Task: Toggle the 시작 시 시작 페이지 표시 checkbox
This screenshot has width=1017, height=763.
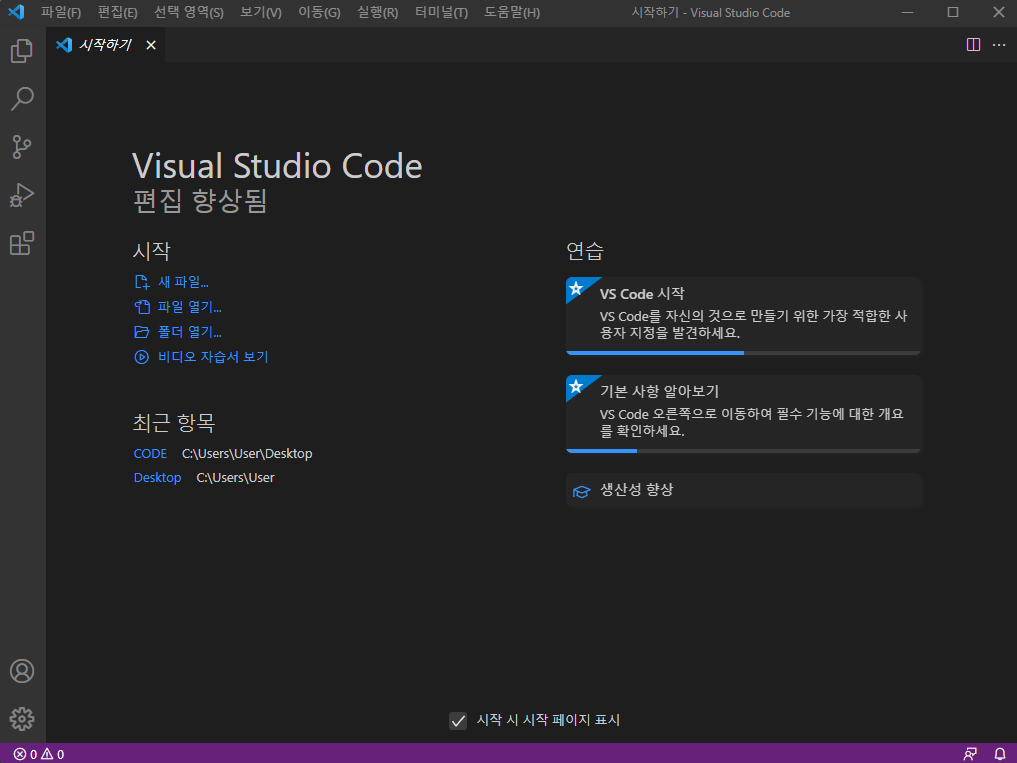Action: point(458,720)
